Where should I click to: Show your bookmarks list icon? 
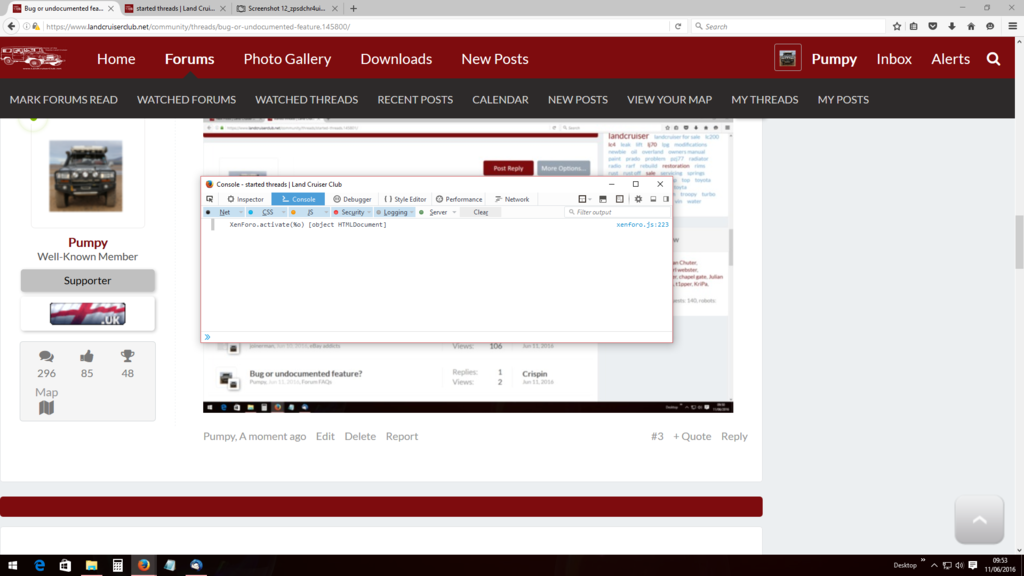pos(914,26)
